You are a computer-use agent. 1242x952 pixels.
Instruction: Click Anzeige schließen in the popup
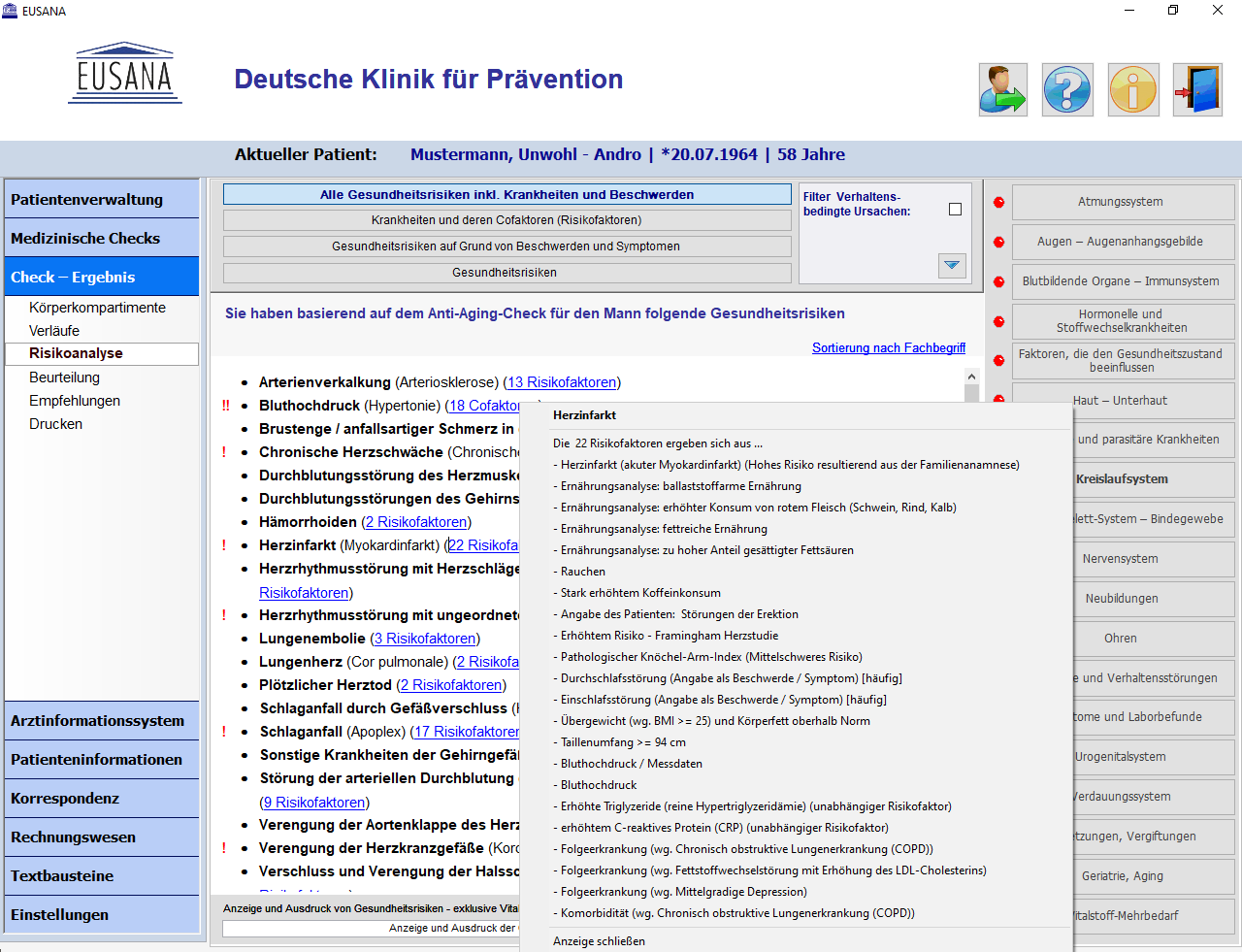pos(599,941)
